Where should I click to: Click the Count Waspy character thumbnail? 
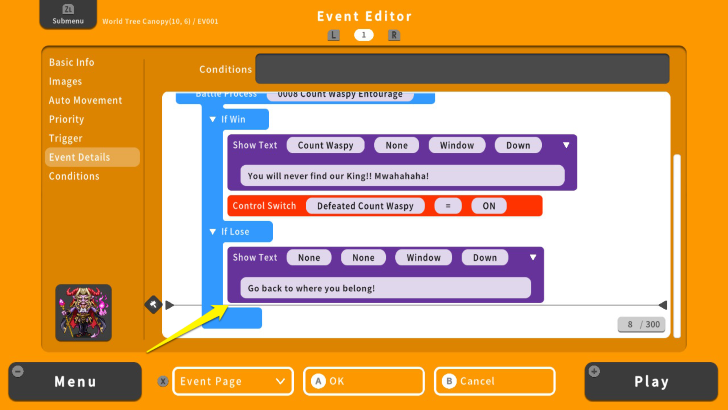coord(83,312)
